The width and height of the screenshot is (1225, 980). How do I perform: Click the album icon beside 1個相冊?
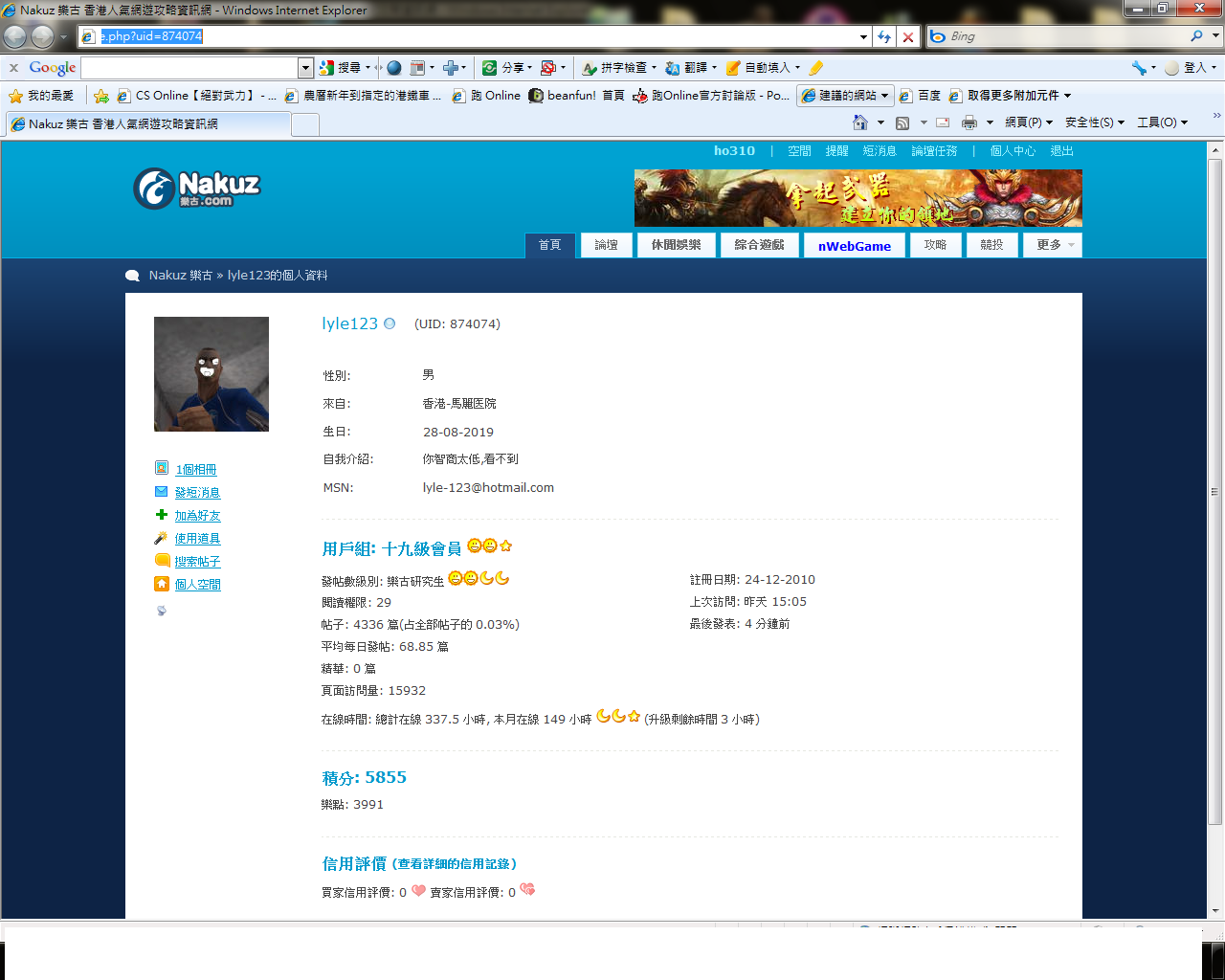pyautogui.click(x=162, y=468)
